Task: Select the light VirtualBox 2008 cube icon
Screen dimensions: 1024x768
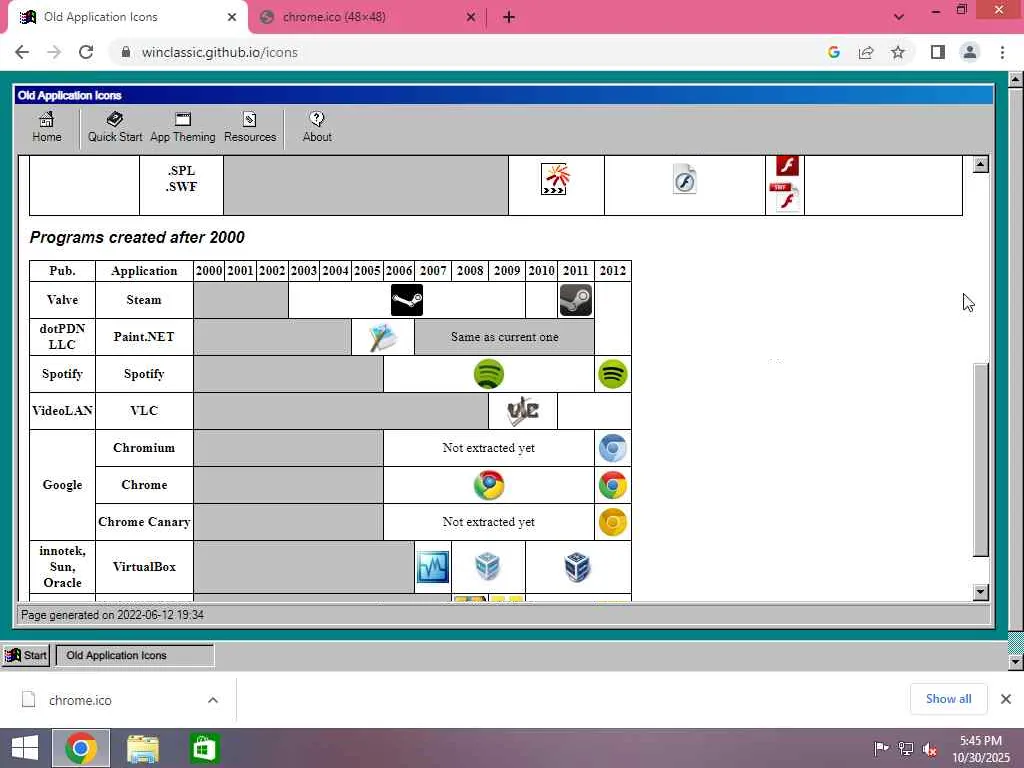Action: point(488,566)
